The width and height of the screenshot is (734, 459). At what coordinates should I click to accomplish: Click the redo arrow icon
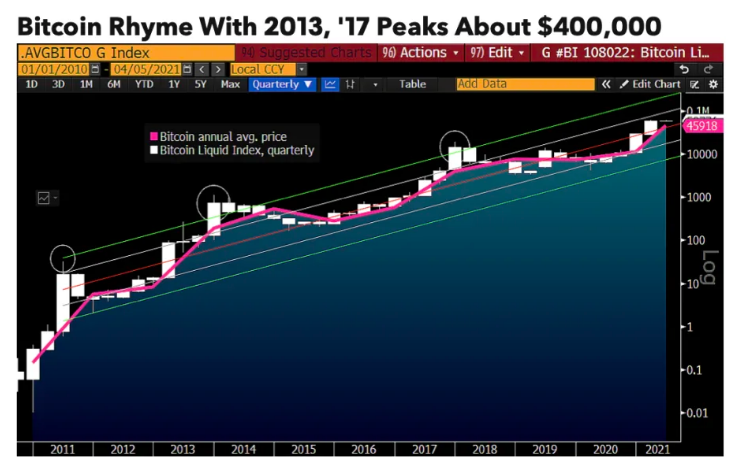(x=708, y=69)
